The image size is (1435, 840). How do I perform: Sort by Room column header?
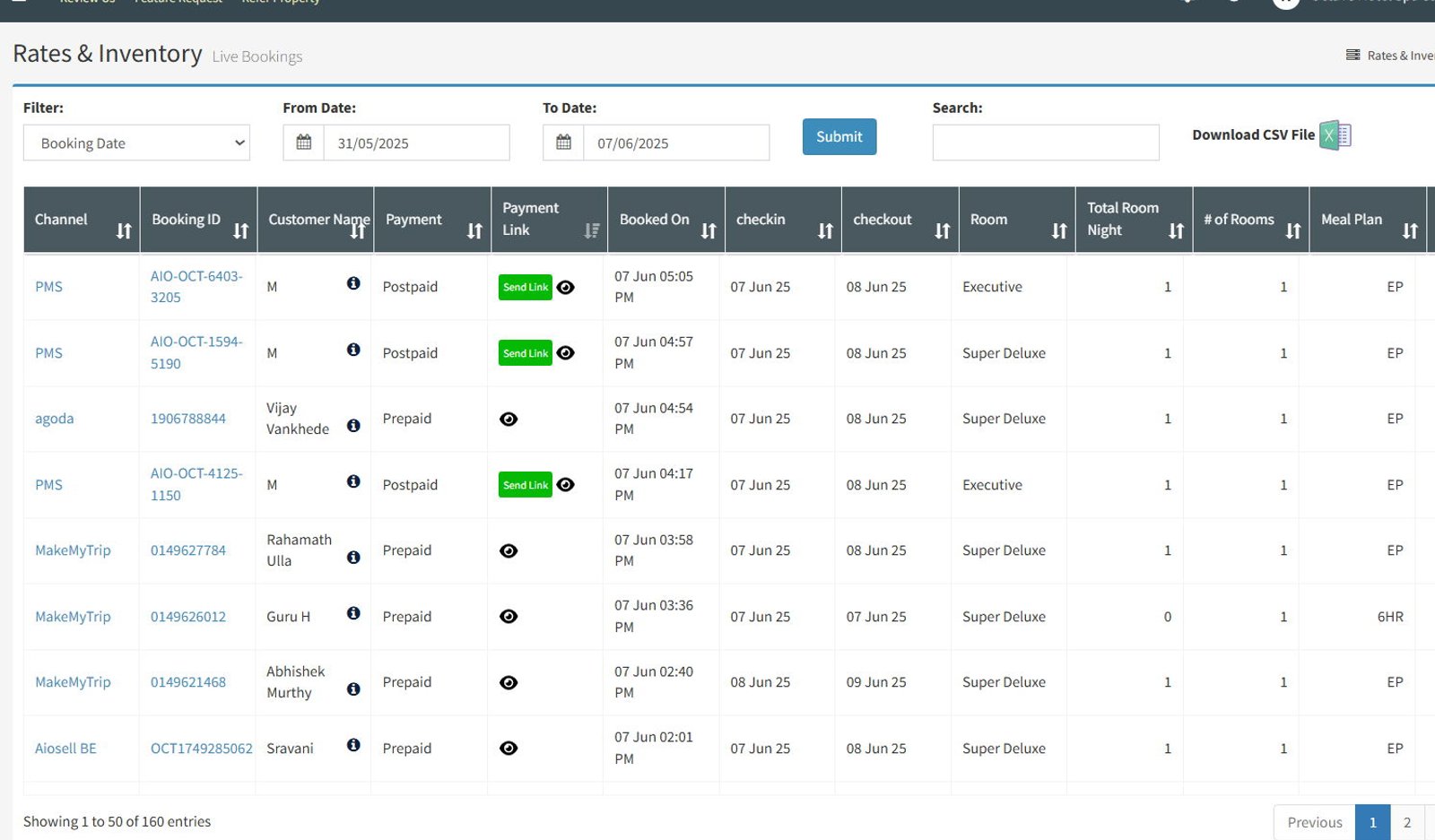[1017, 220]
